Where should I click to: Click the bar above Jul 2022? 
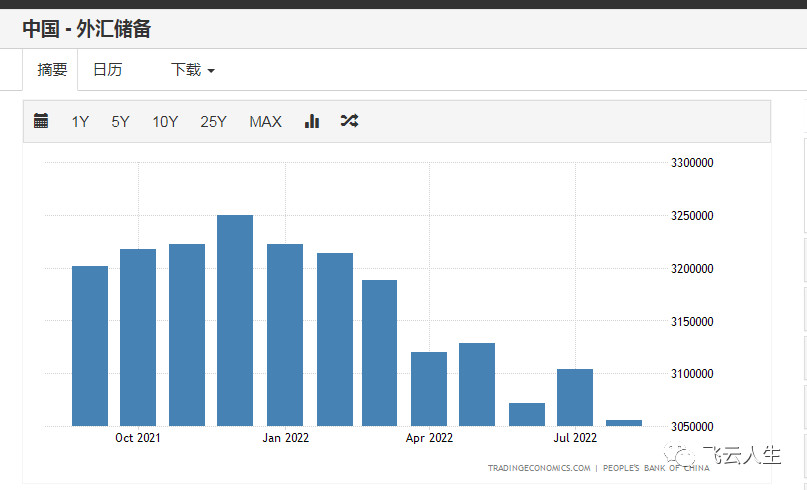(575, 397)
